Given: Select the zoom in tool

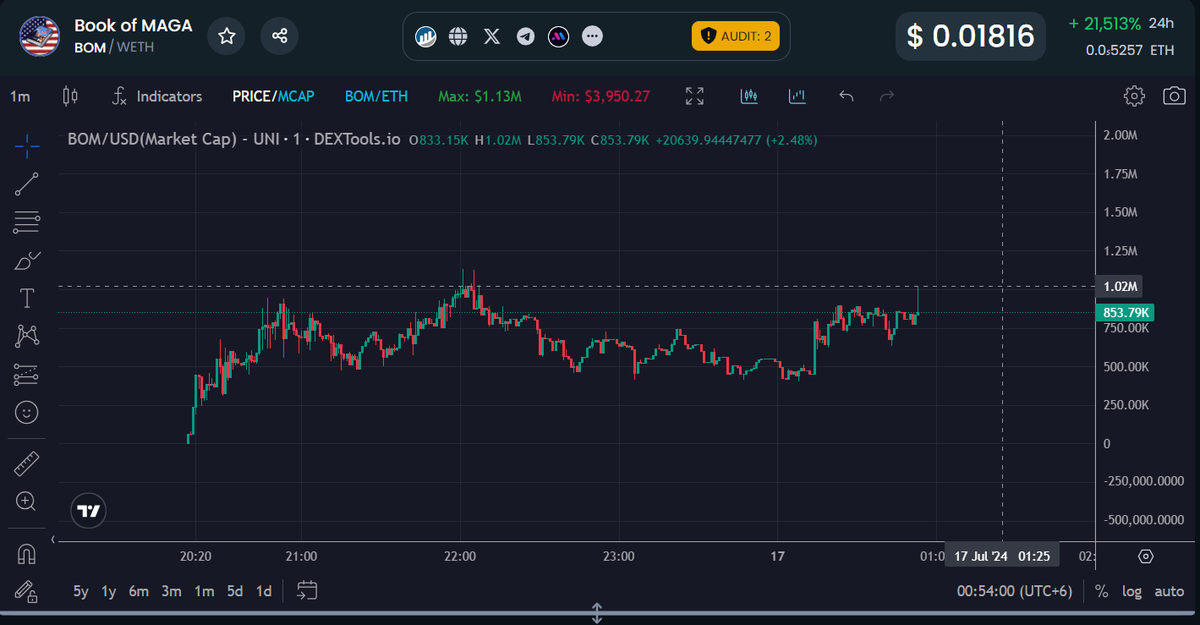Looking at the screenshot, I should 27,501.
